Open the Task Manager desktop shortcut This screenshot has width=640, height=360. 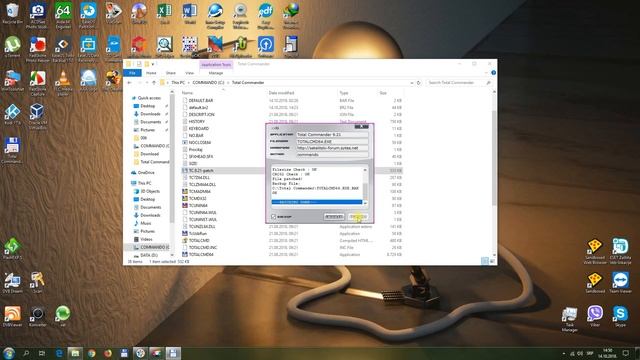pyautogui.click(x=569, y=319)
